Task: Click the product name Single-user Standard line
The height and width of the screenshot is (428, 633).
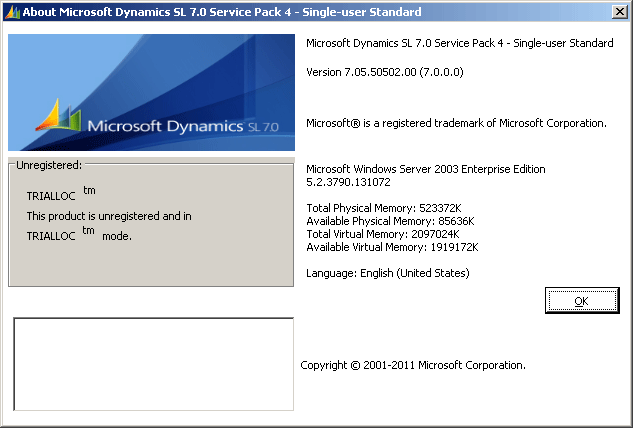Action: pyautogui.click(x=460, y=43)
